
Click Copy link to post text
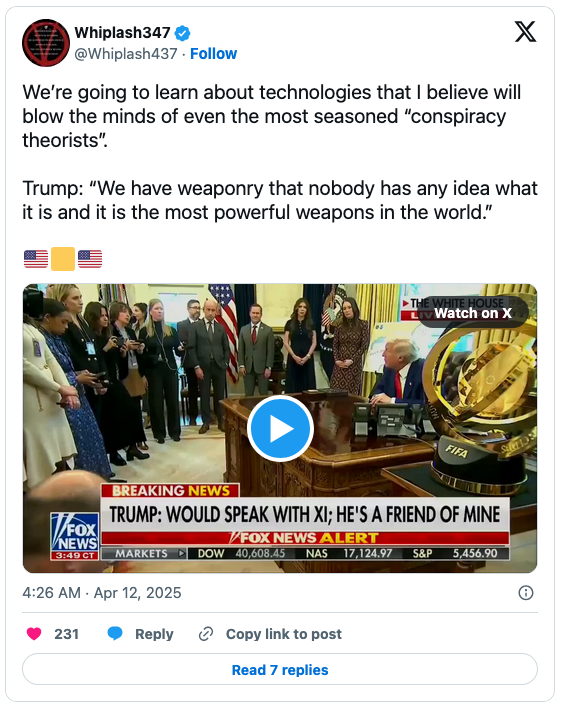click(283, 634)
